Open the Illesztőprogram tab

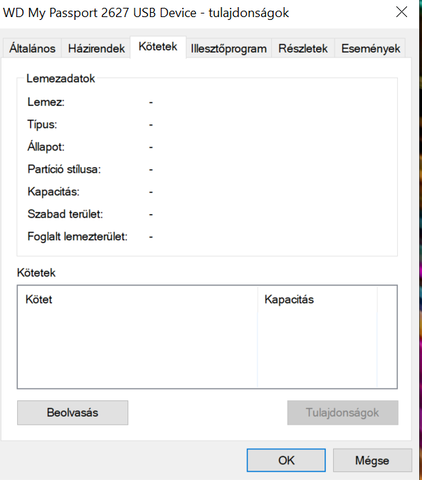coord(229,49)
